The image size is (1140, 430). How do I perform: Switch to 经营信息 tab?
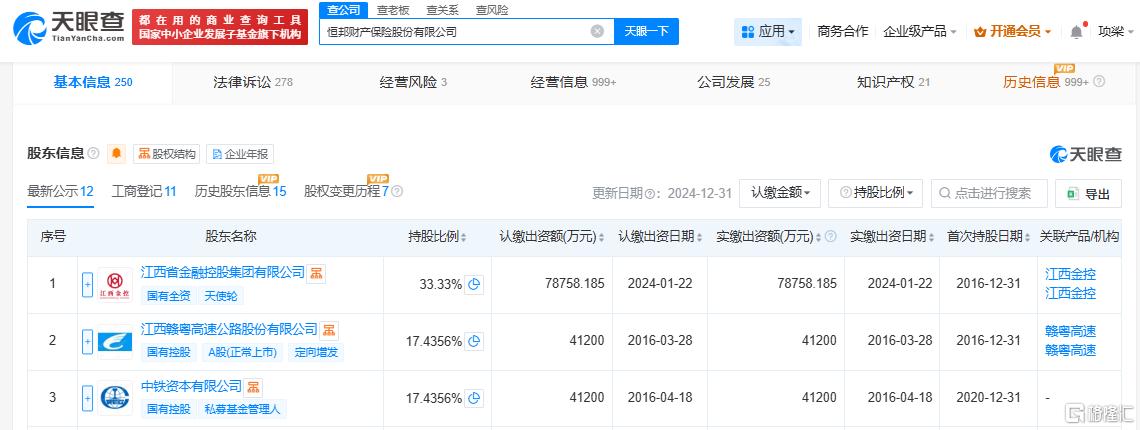tap(573, 82)
